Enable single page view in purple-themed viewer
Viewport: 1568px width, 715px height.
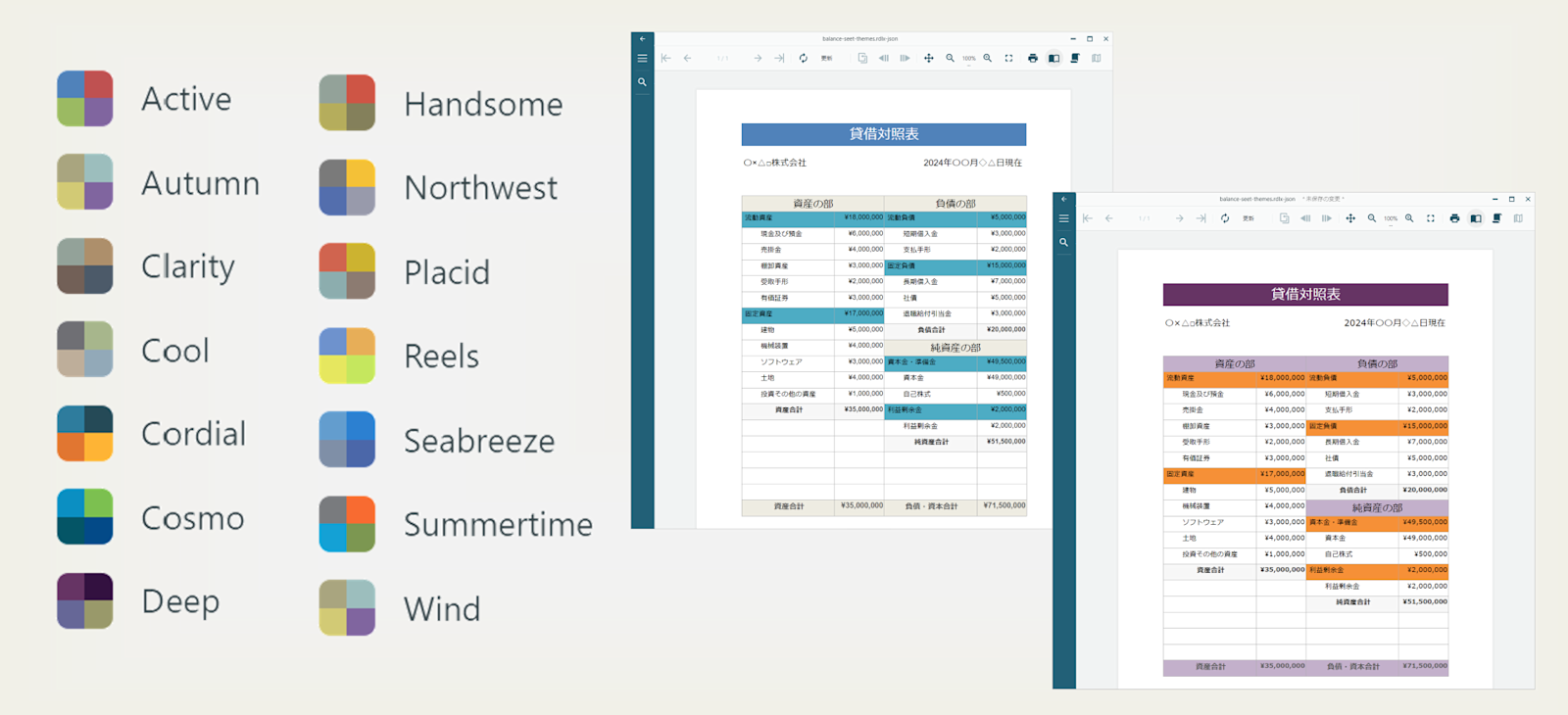click(x=1476, y=218)
